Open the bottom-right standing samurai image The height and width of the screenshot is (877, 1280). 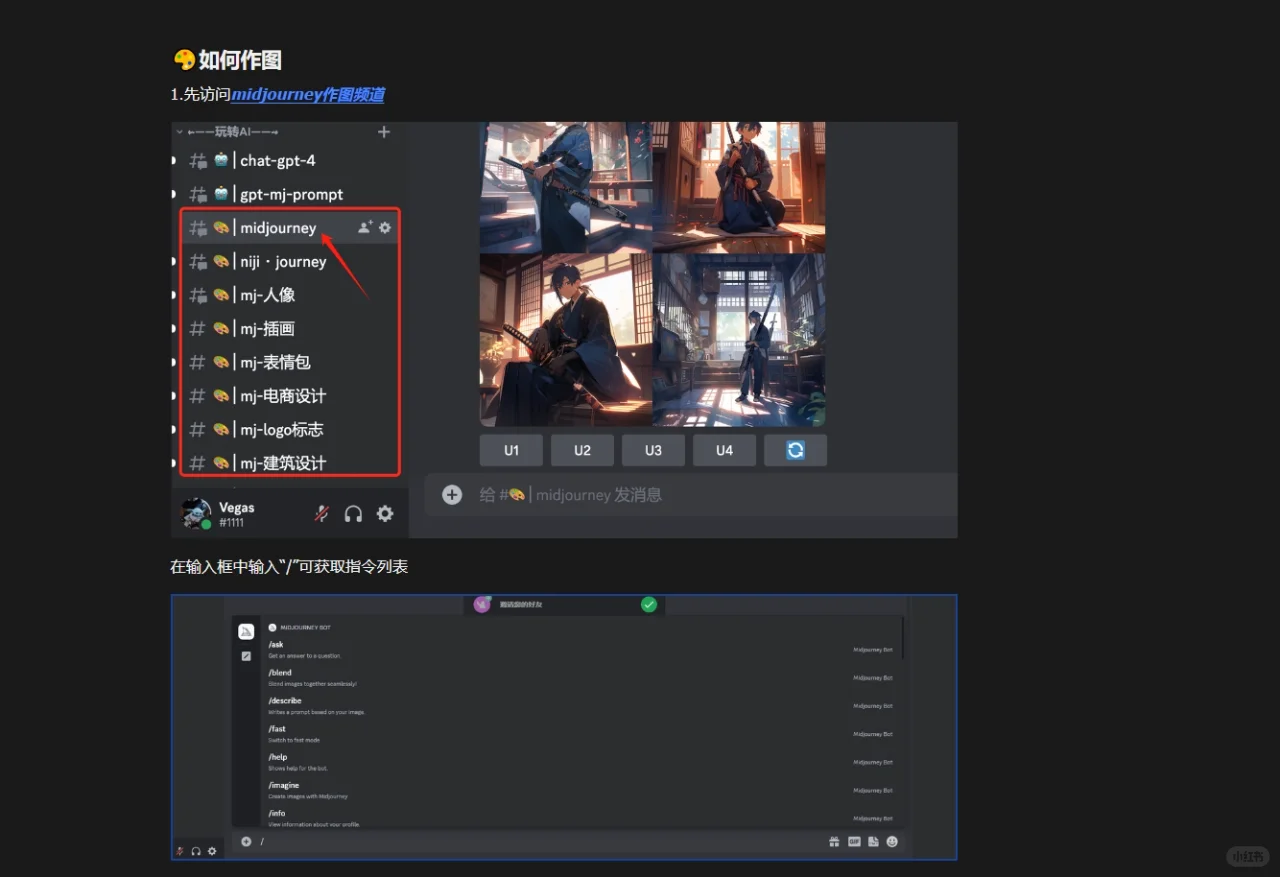(x=740, y=340)
